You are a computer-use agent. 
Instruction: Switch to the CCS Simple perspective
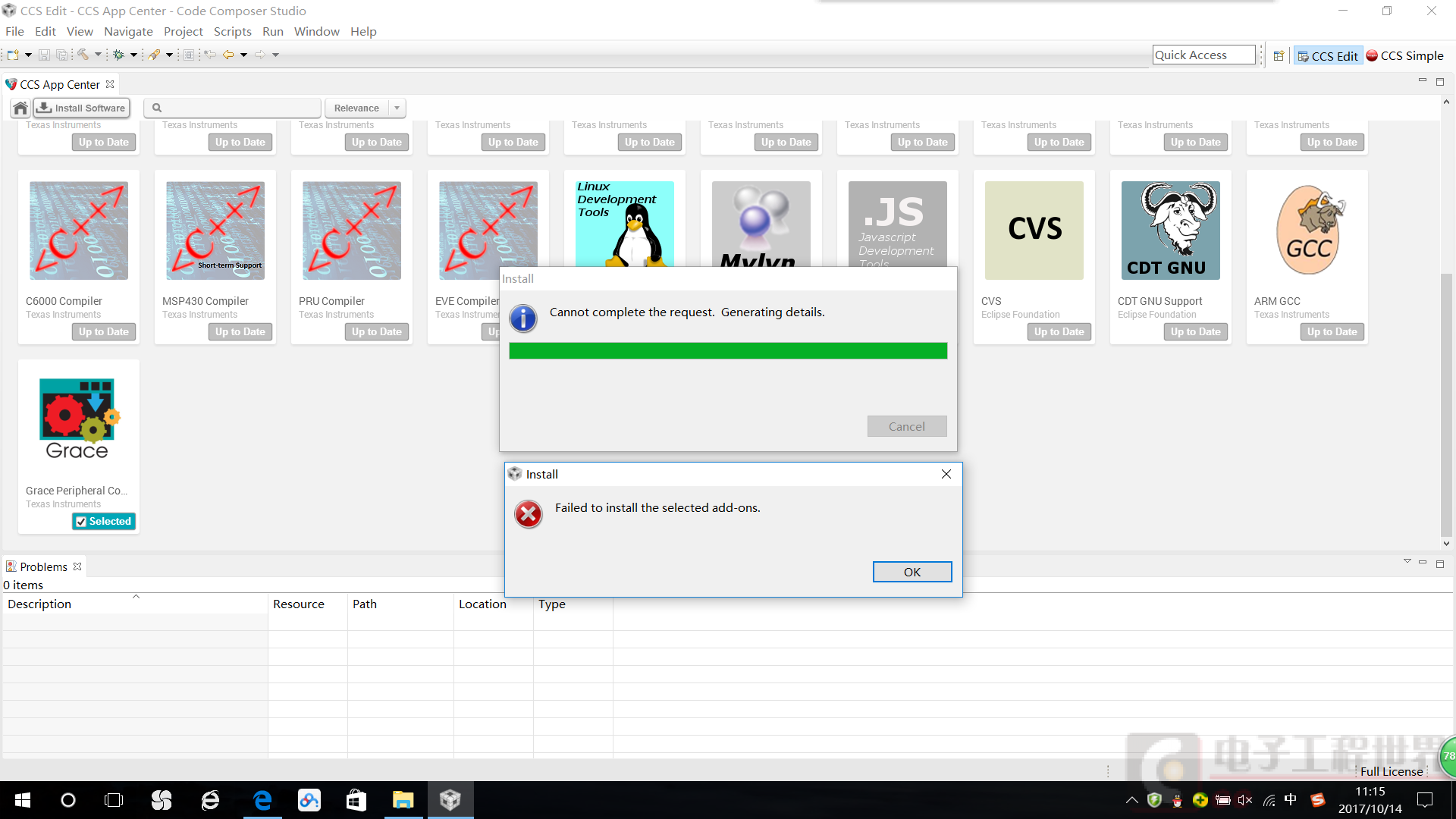(1405, 55)
